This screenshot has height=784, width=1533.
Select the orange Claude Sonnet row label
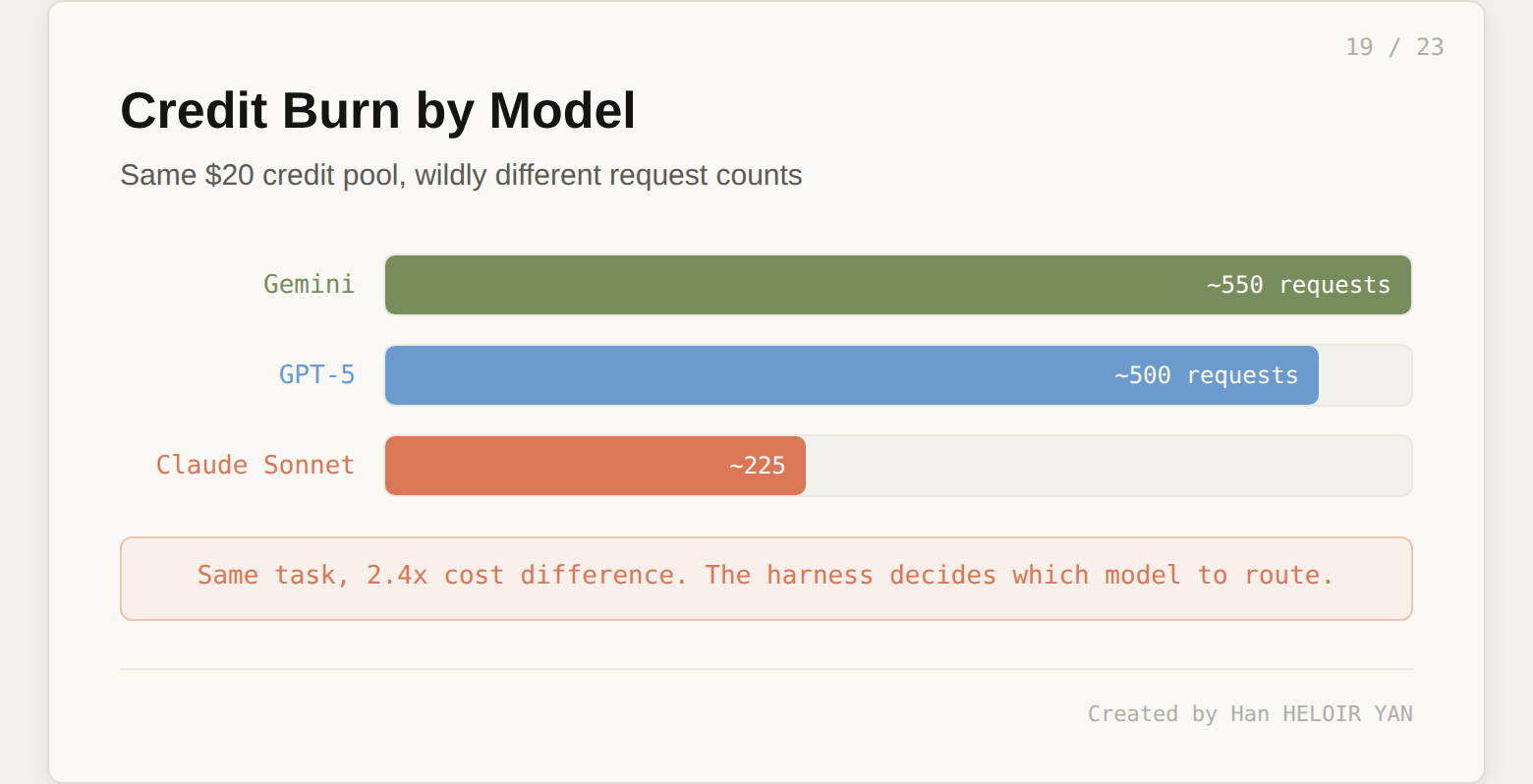pyautogui.click(x=255, y=465)
